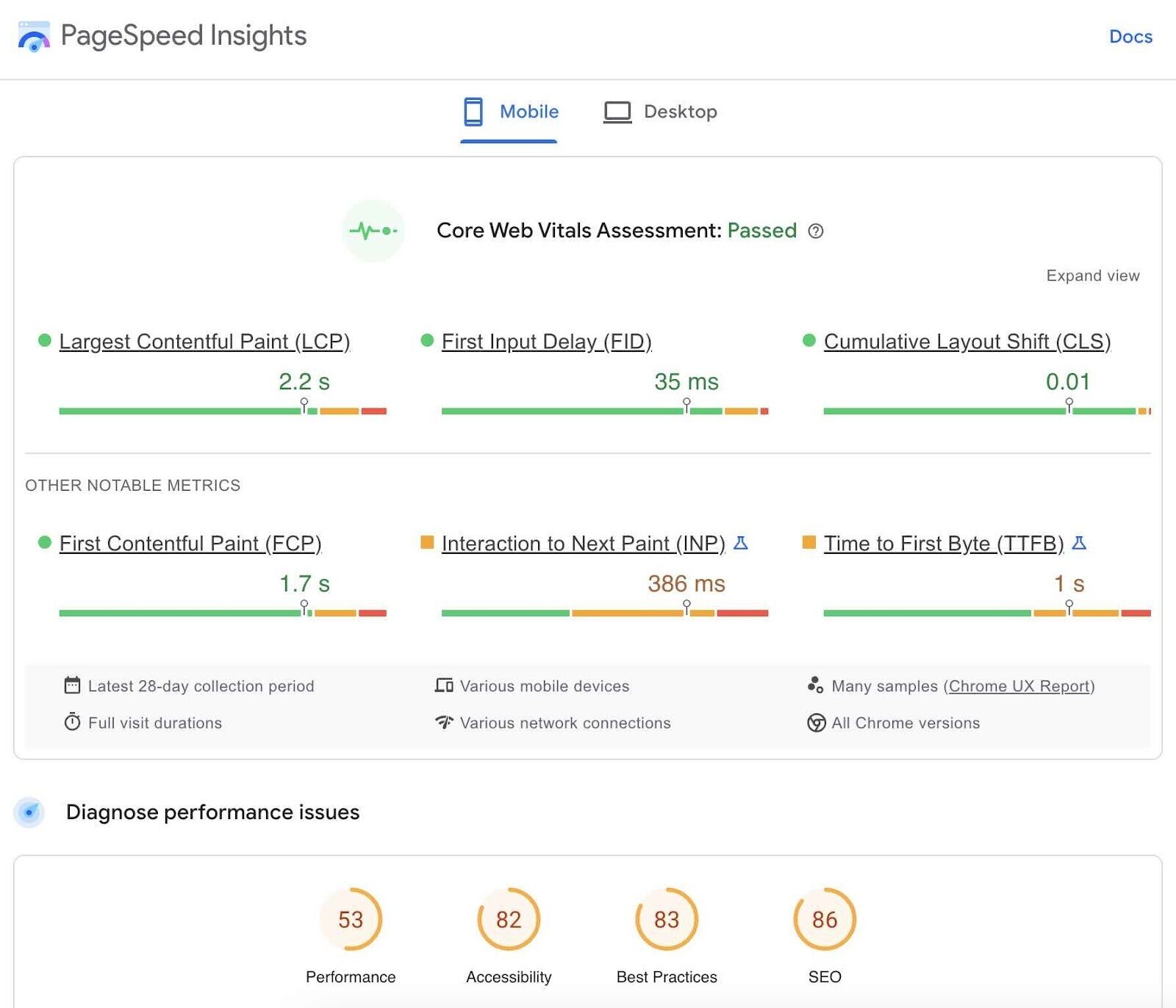Click the mobile devices icon

click(x=445, y=685)
